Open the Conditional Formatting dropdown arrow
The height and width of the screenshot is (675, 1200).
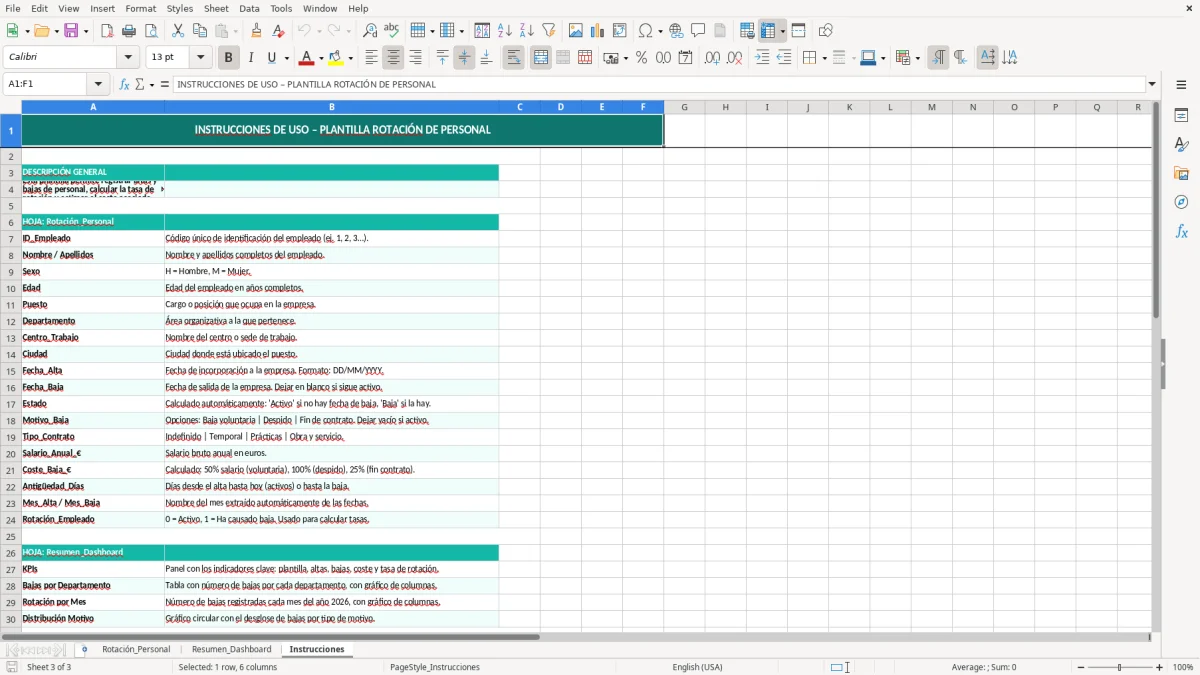pos(917,58)
